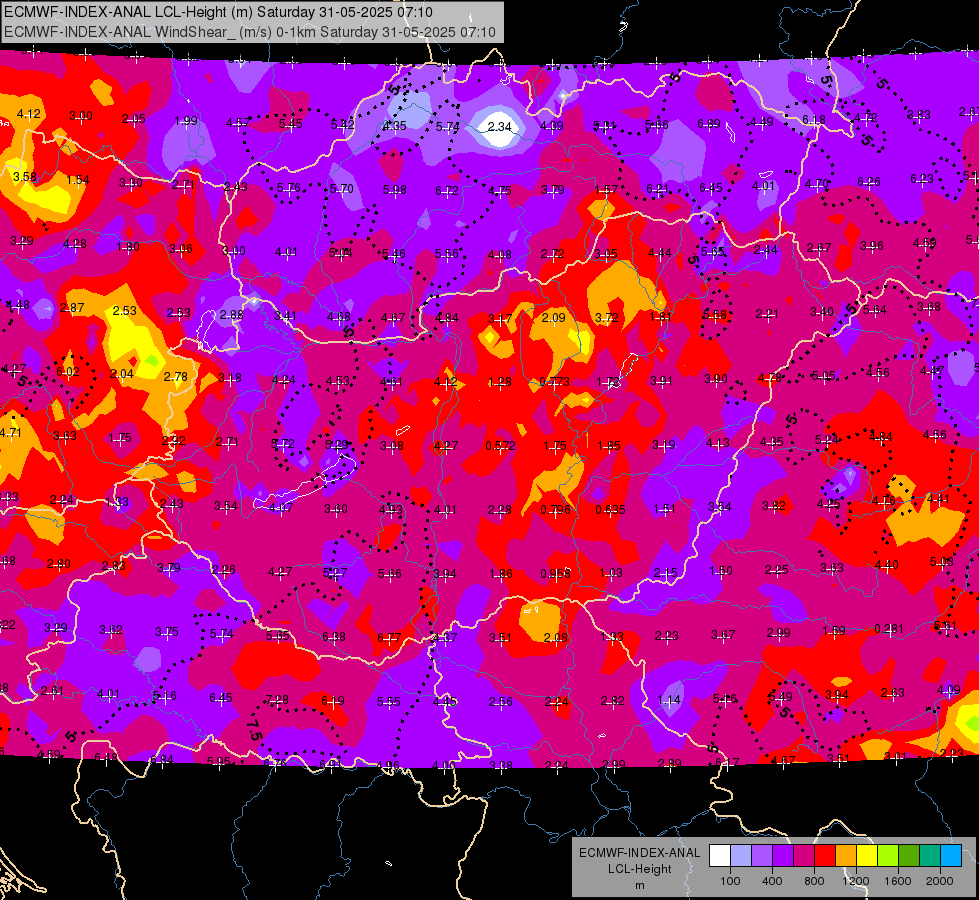Screen dimensions: 979x900
Task: Click the magenta legend swatch
Action: click(x=804, y=856)
